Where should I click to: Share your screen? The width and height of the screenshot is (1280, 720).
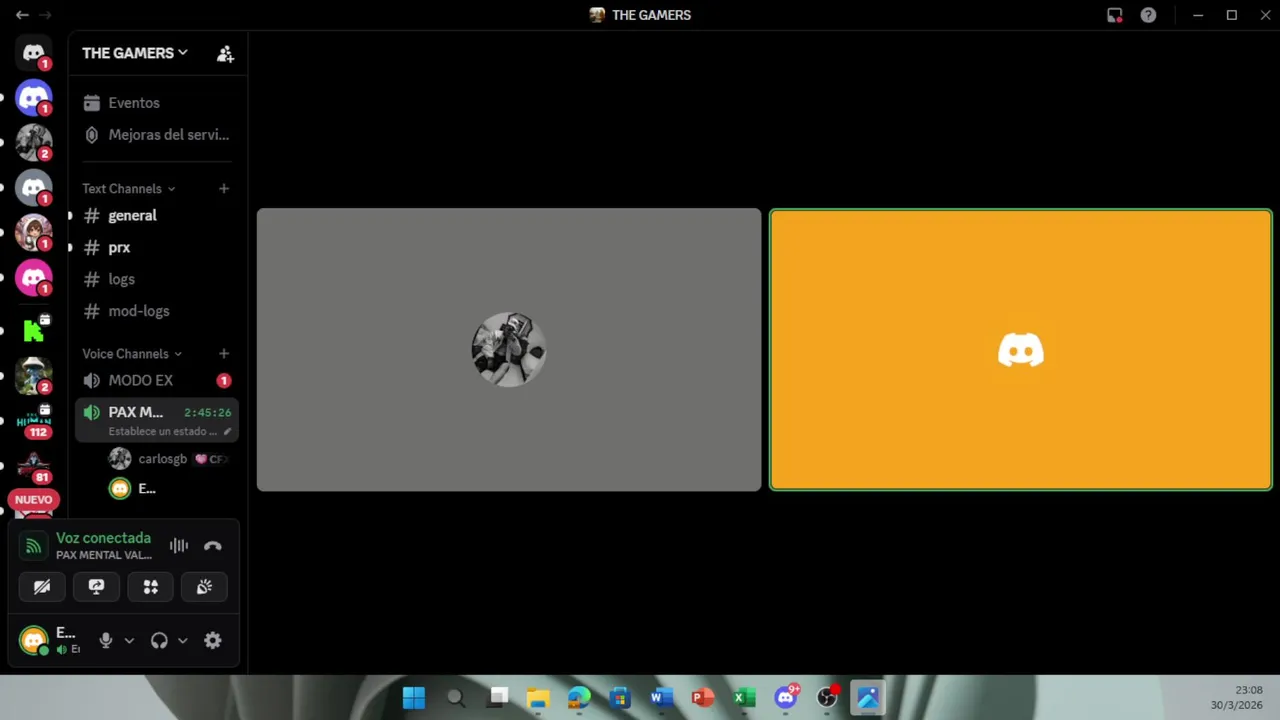point(96,587)
